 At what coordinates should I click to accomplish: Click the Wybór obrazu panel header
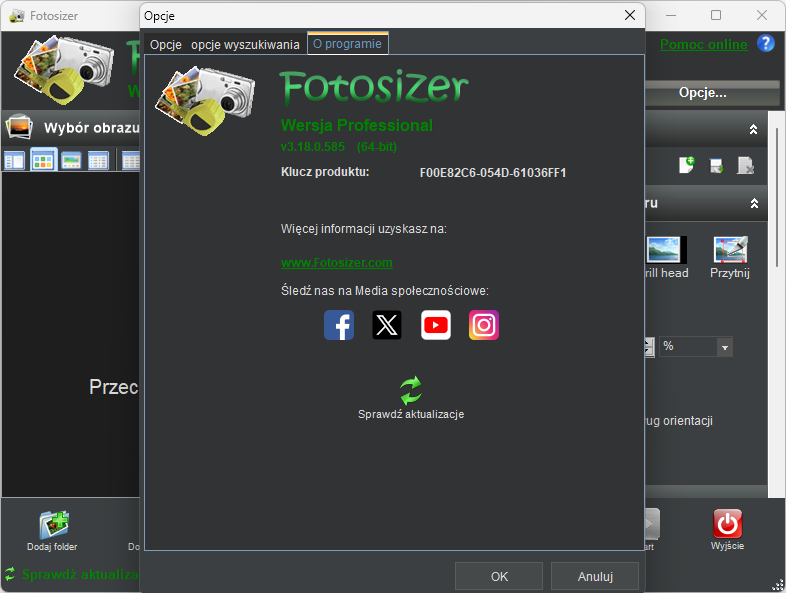click(x=73, y=127)
